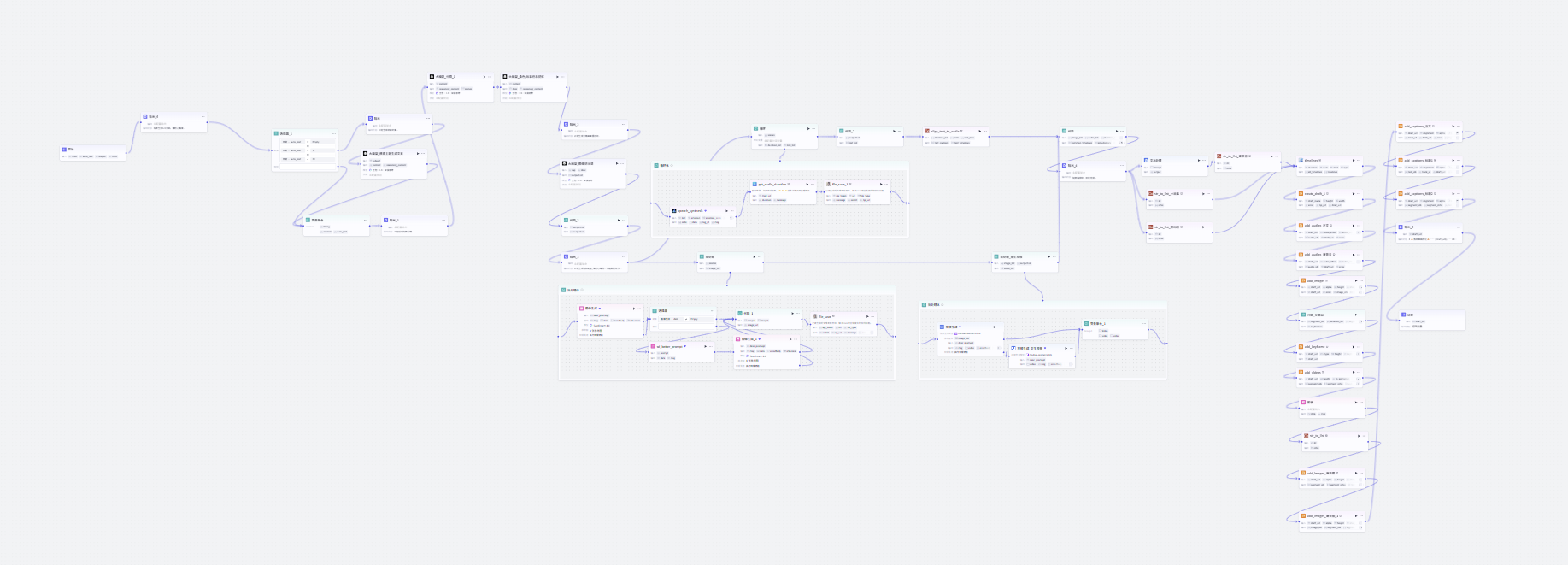Viewport: 1568px width, 565px height.
Task: Click the file_save_1 node icon
Action: tap(828, 184)
